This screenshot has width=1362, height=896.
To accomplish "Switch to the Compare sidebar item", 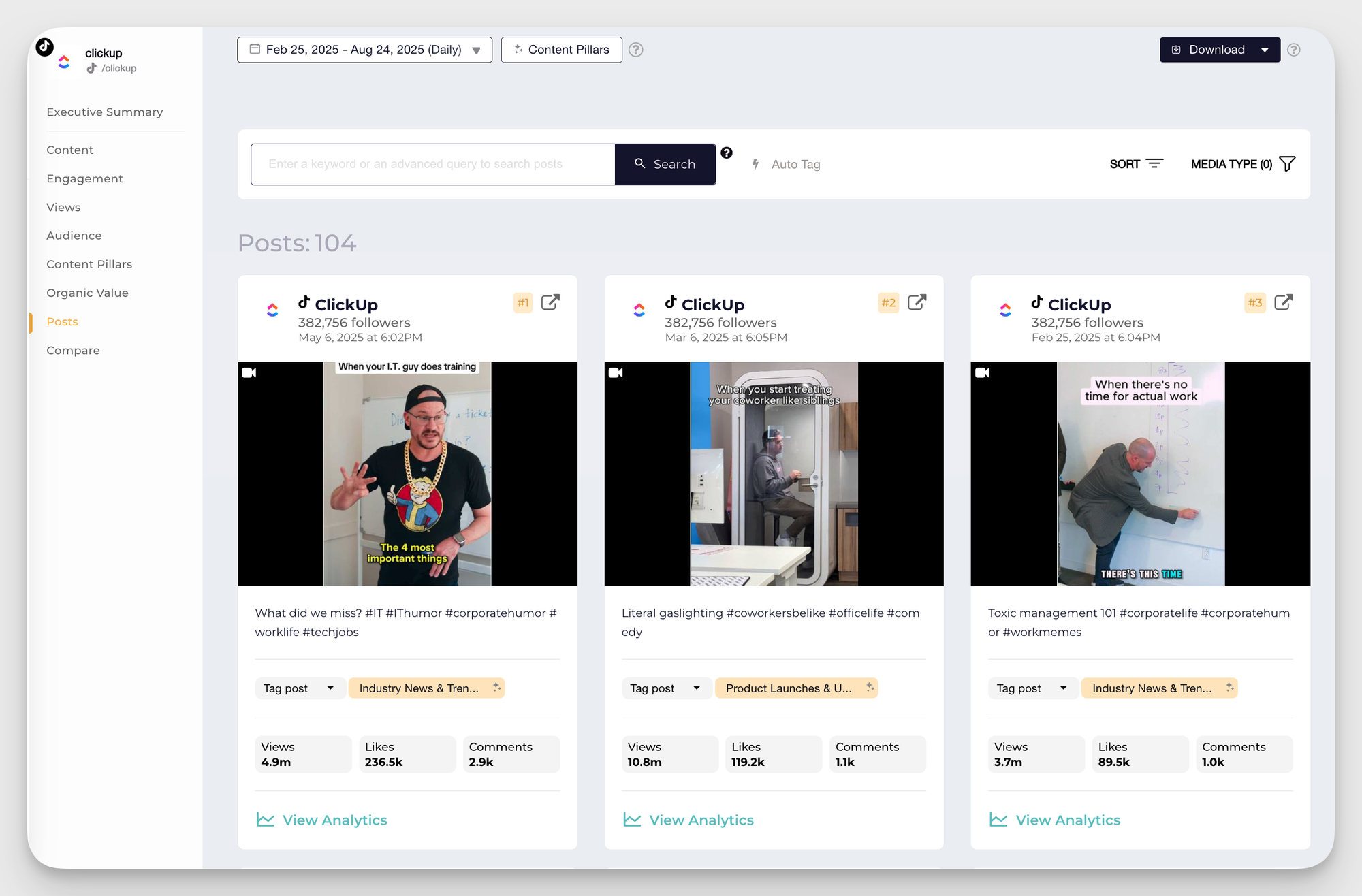I will tap(73, 350).
